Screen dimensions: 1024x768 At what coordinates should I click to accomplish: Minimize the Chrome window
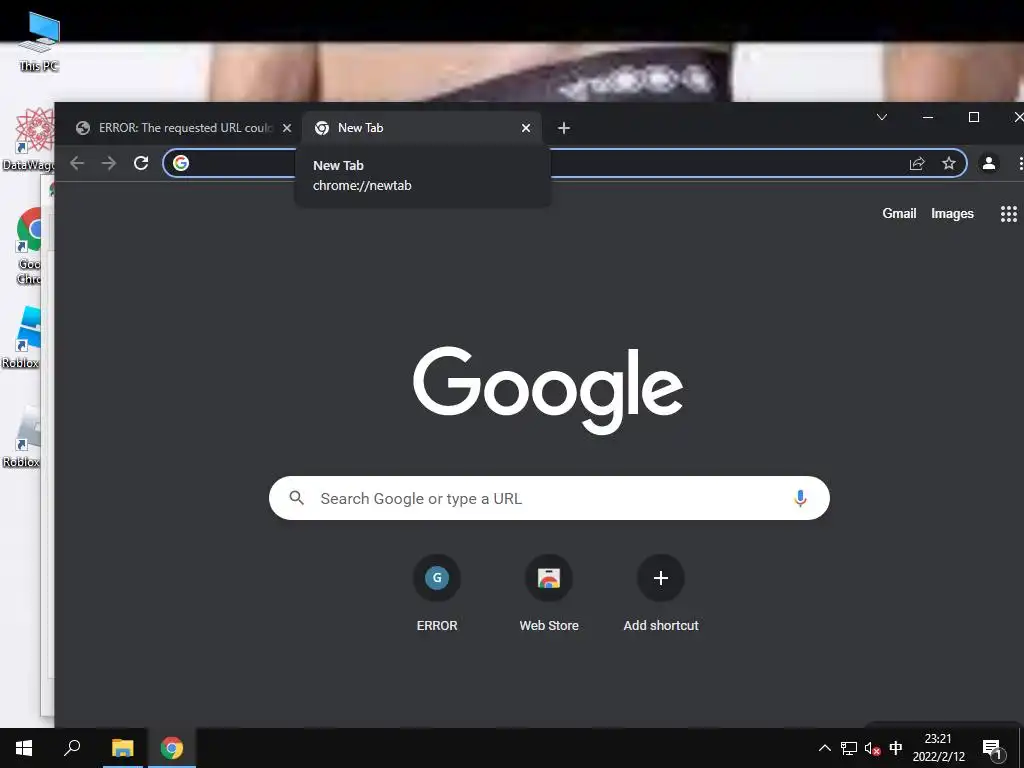pos(927,118)
